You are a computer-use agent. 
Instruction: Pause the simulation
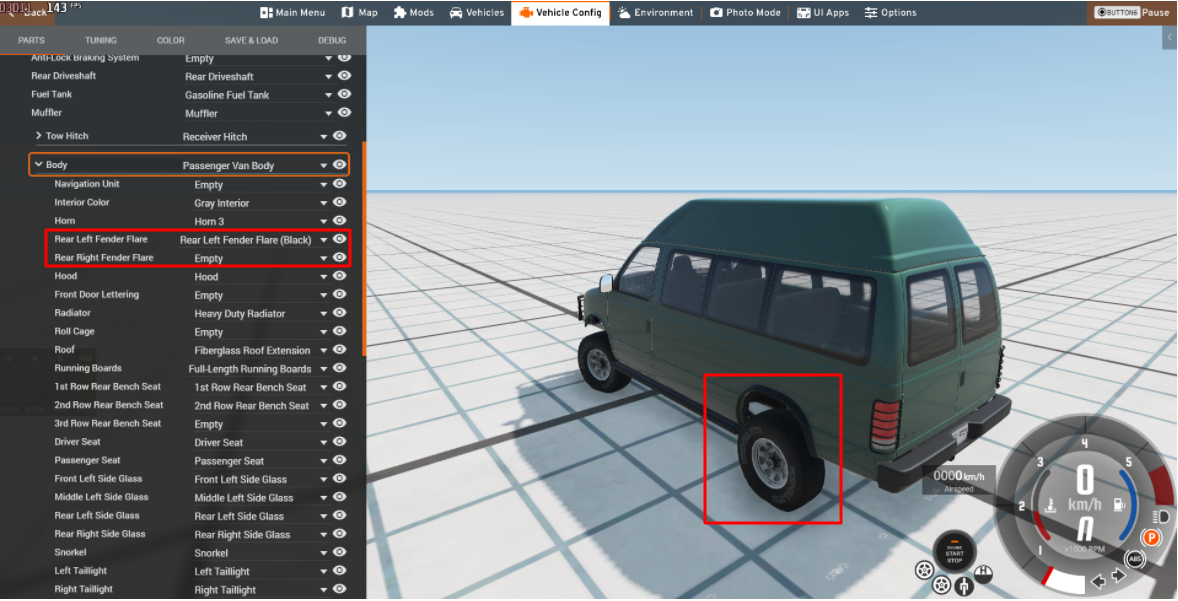click(1131, 12)
